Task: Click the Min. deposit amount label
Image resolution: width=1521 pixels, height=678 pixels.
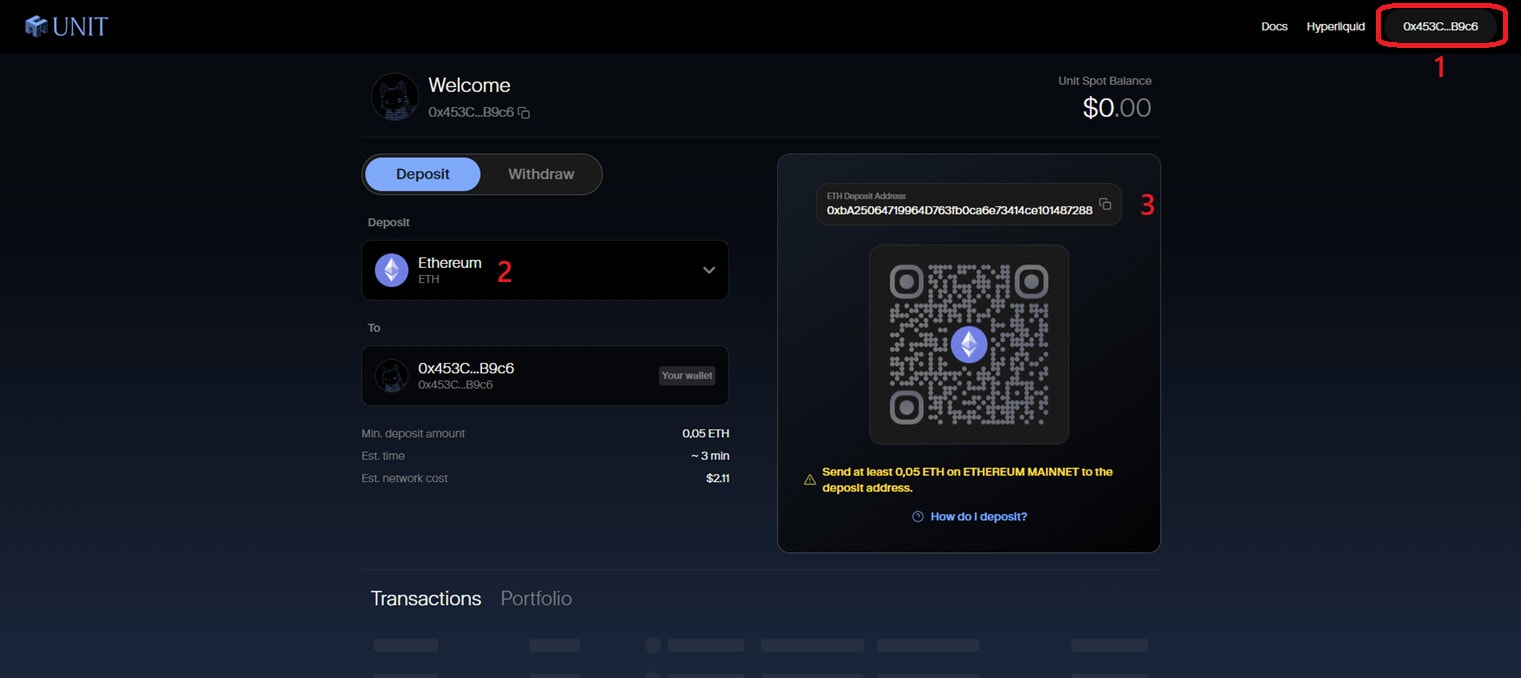Action: point(413,434)
